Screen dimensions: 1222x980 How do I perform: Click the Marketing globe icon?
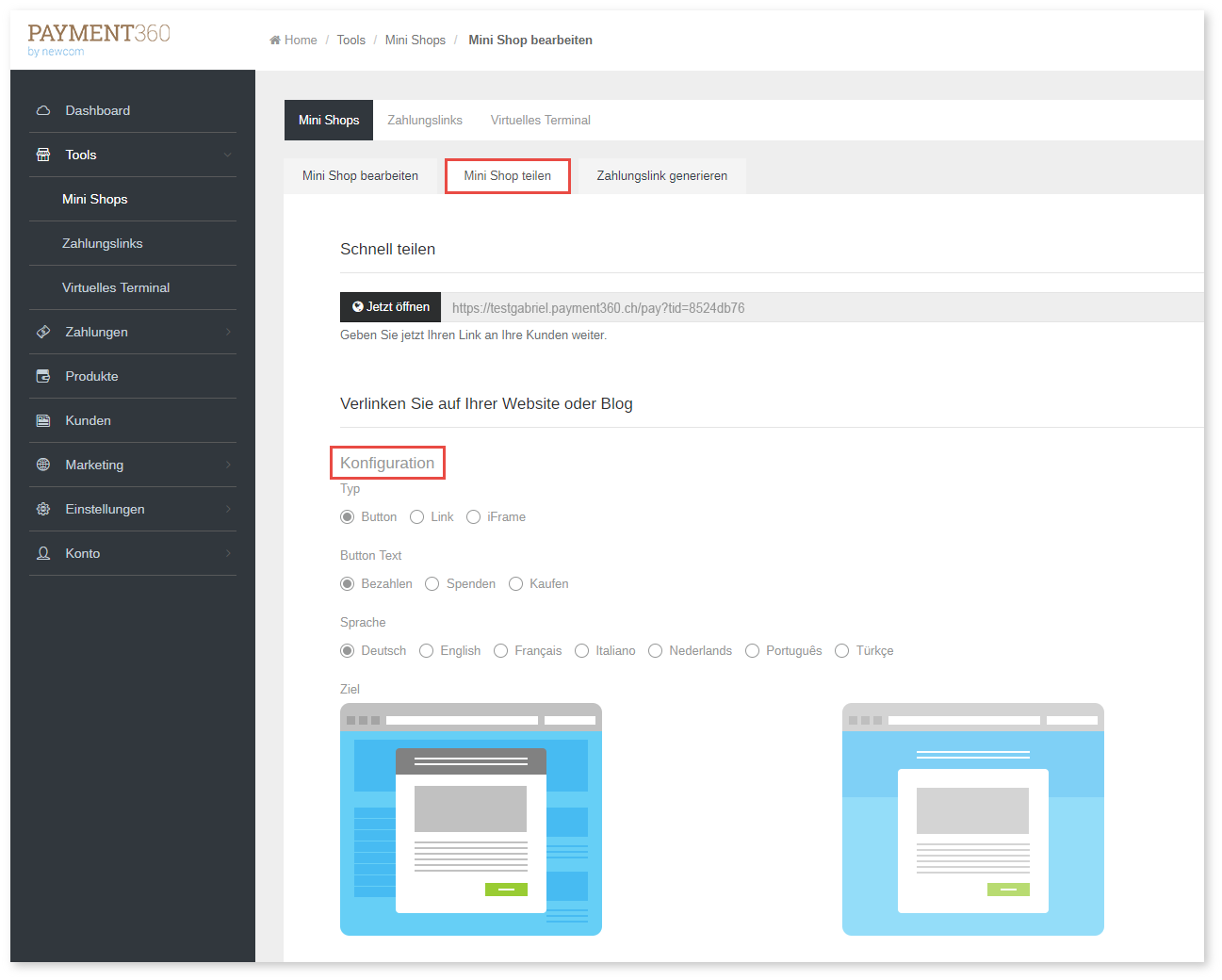(43, 465)
